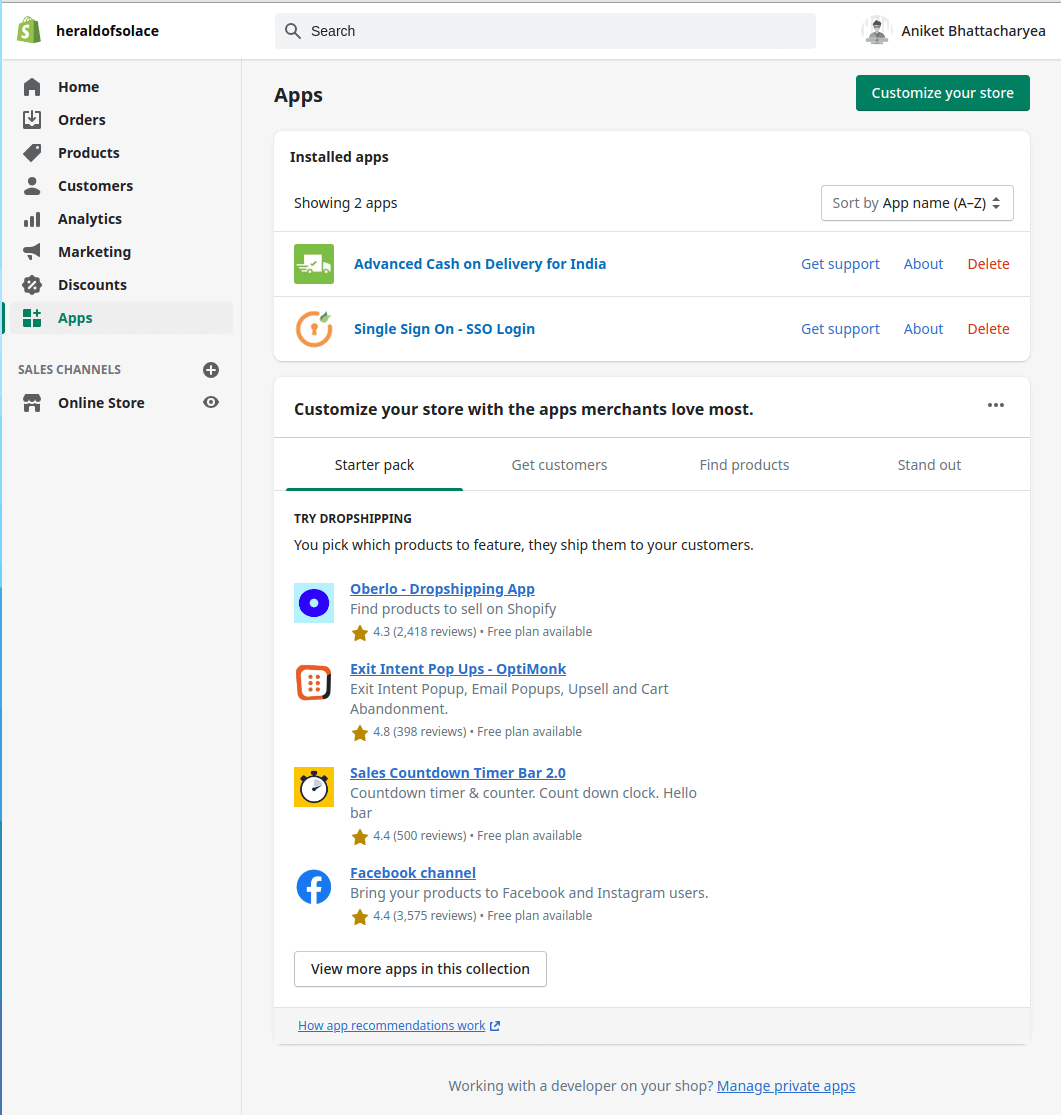
Task: Open the Facebook channel link
Action: click(413, 873)
